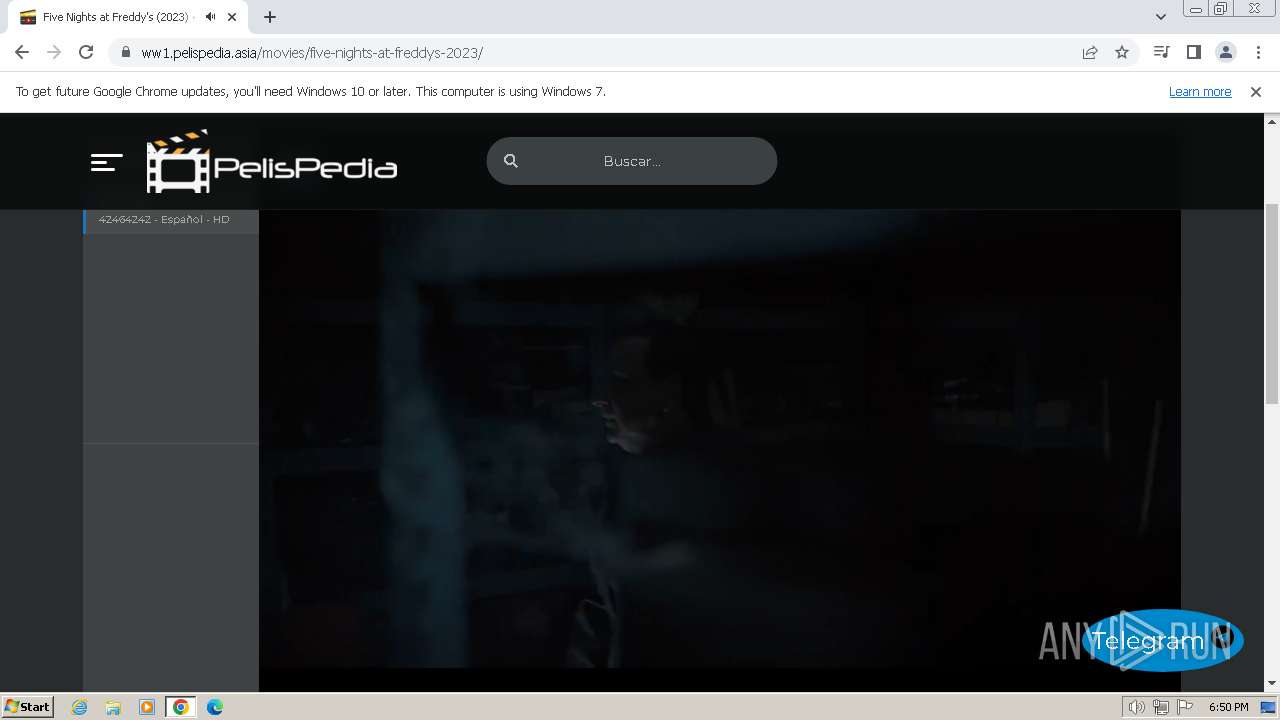Open the Chrome profile avatar

[x=1225, y=52]
